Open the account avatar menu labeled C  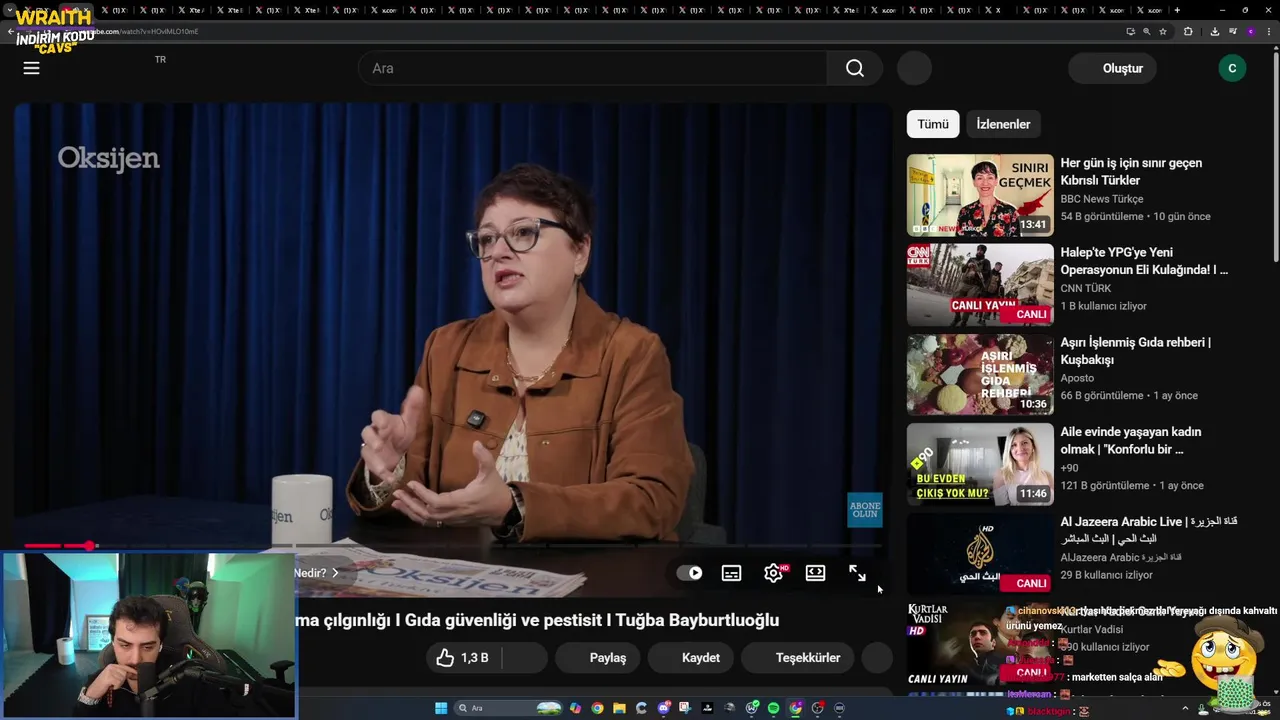(x=1232, y=68)
